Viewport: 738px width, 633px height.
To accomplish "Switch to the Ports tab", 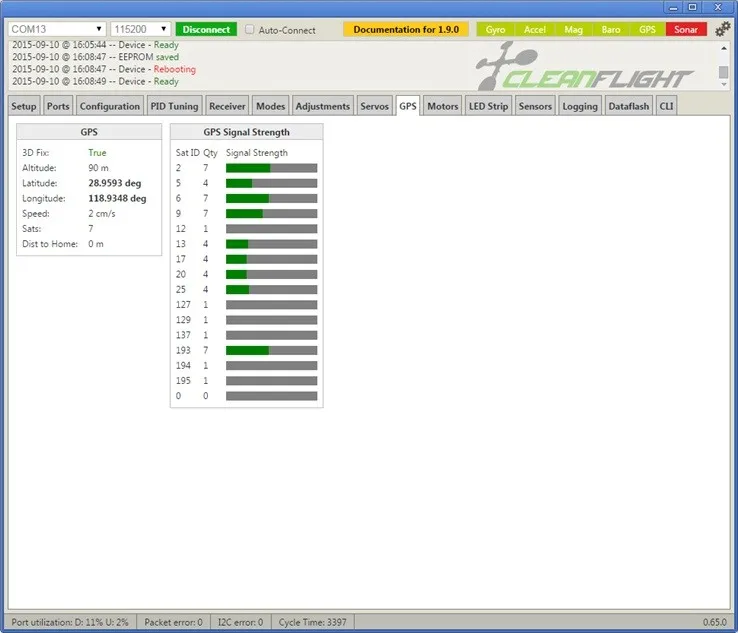I will point(58,106).
